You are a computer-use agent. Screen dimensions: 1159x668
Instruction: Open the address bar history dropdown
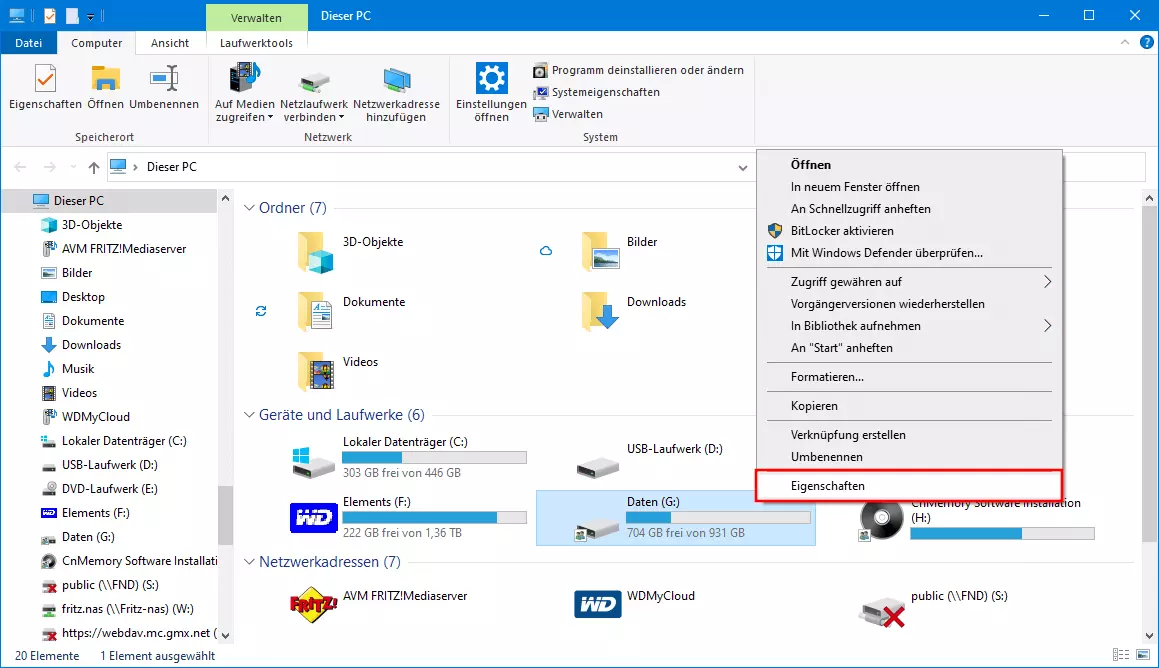(743, 168)
